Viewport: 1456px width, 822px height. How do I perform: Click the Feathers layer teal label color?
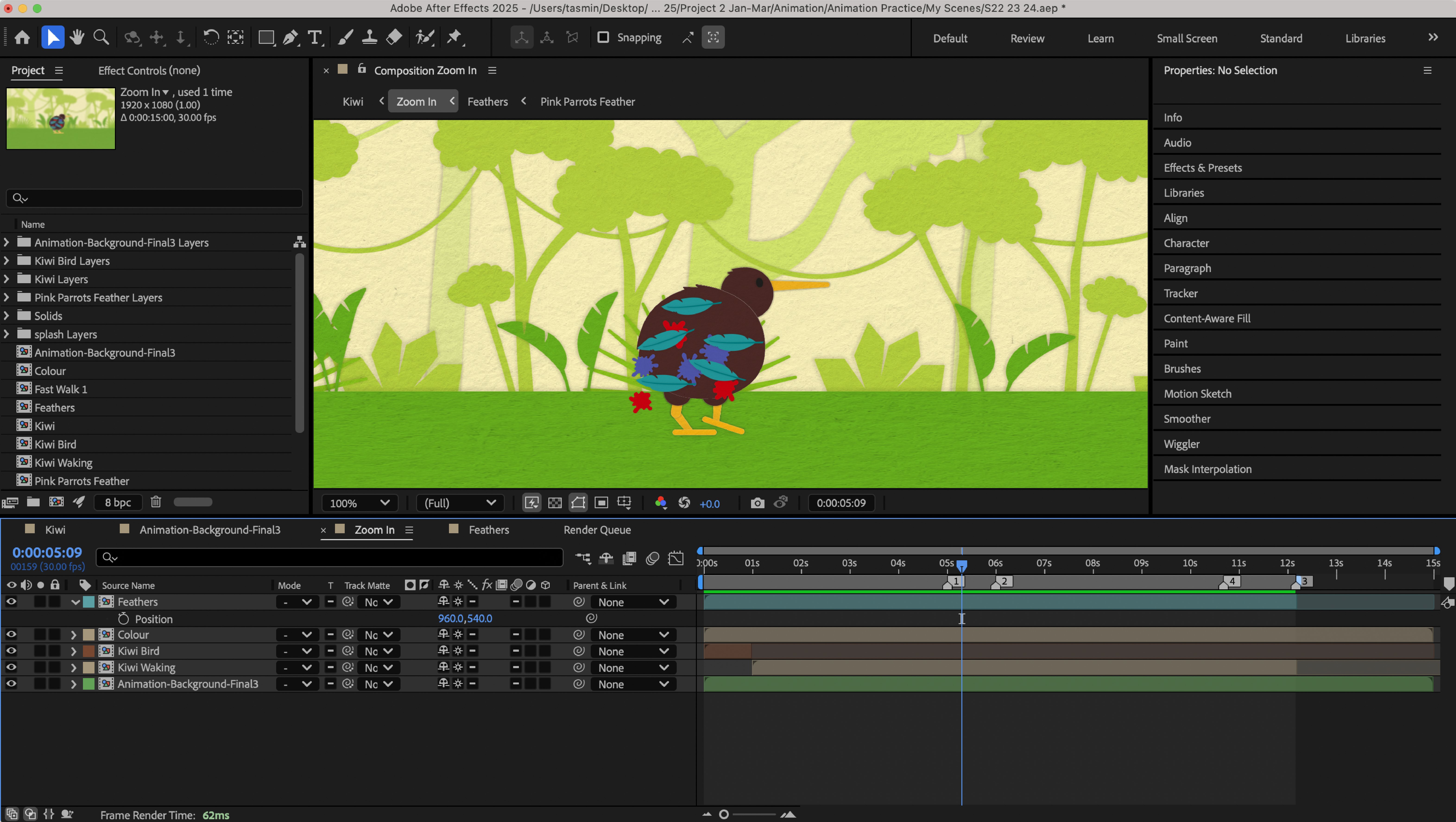coord(89,602)
